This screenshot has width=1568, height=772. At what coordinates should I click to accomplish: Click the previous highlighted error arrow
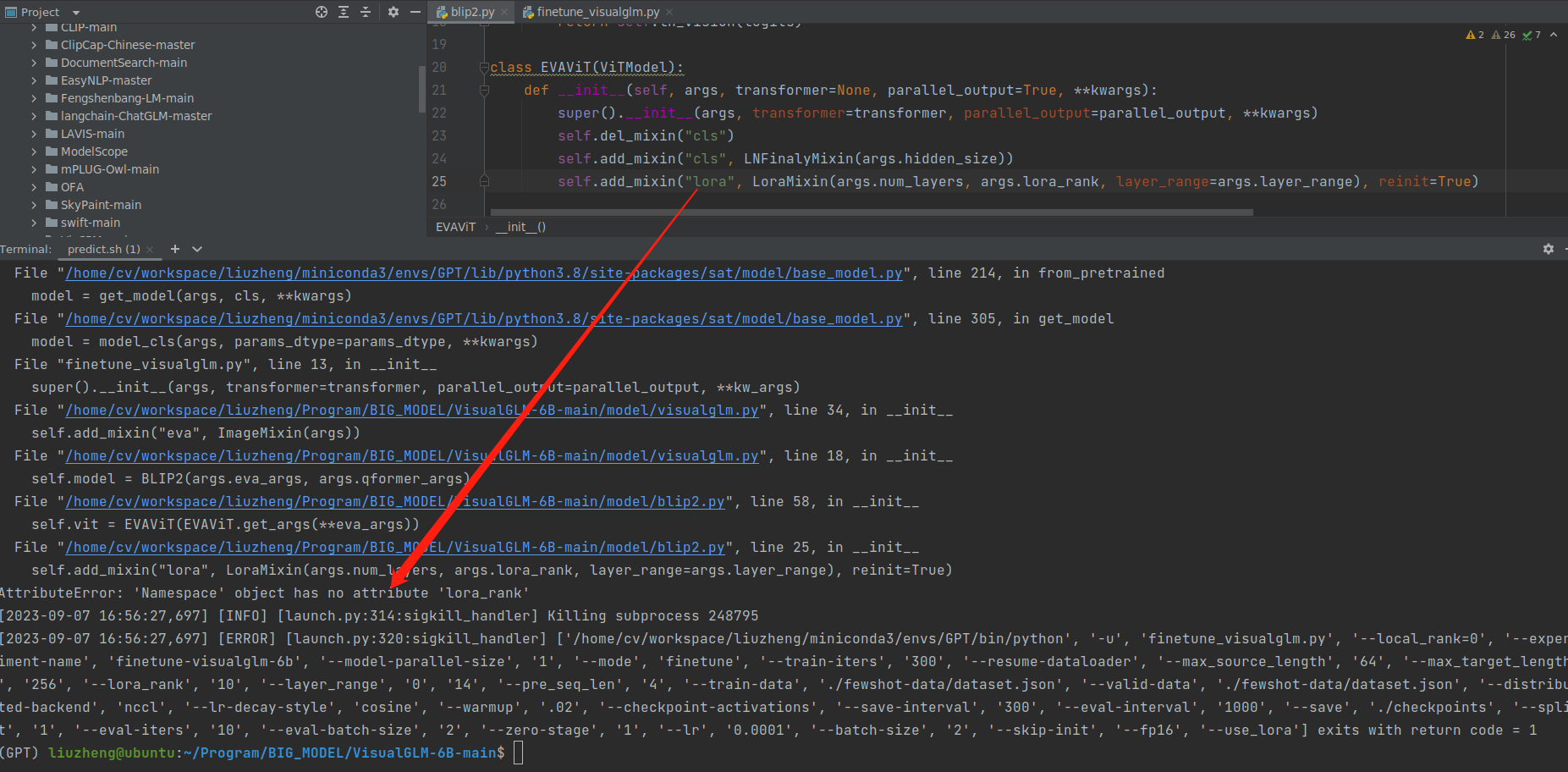[x=1554, y=35]
